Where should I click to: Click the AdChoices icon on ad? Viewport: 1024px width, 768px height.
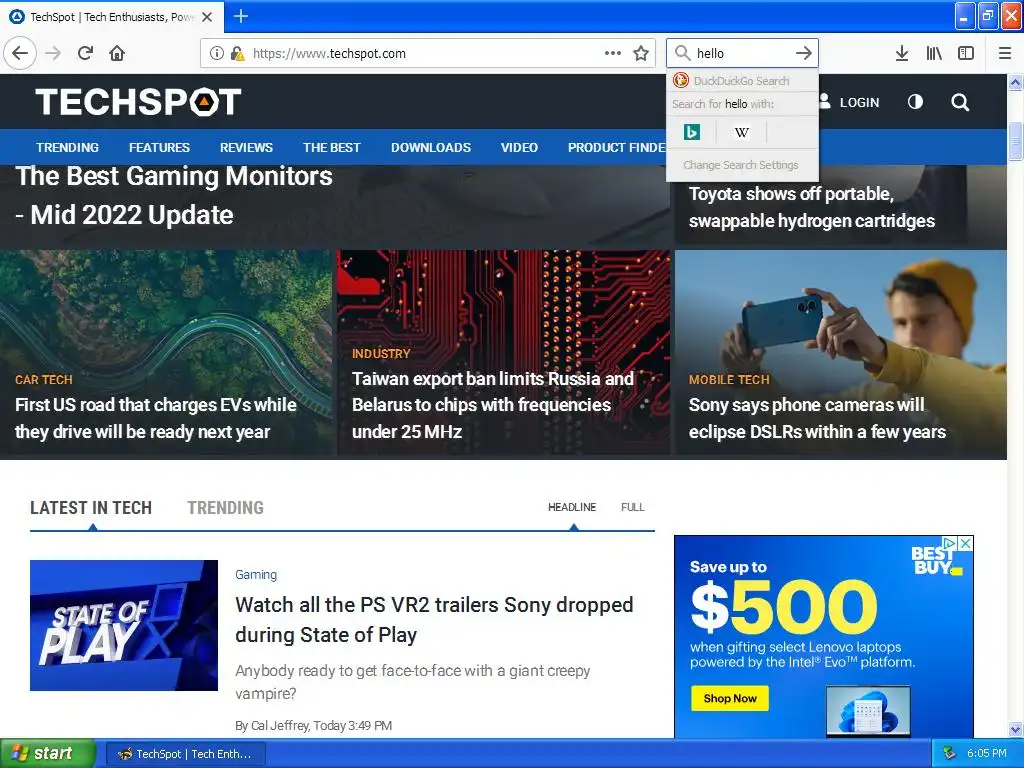pos(952,543)
